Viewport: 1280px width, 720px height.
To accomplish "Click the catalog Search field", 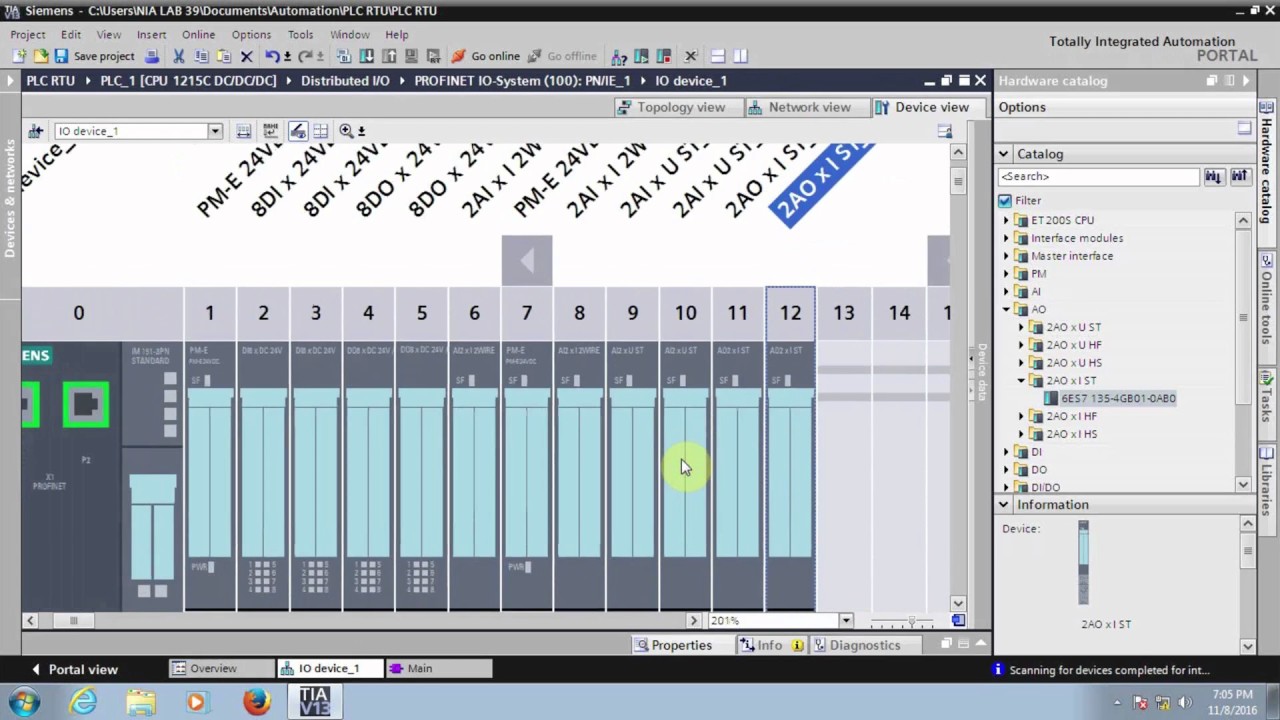I will (x=1098, y=176).
